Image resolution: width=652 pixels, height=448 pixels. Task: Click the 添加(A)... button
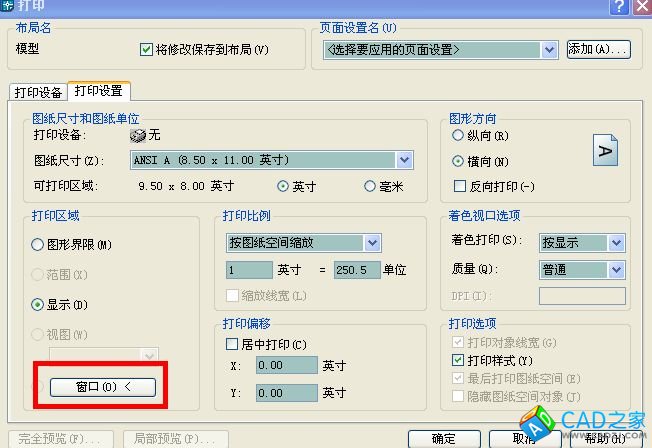598,49
